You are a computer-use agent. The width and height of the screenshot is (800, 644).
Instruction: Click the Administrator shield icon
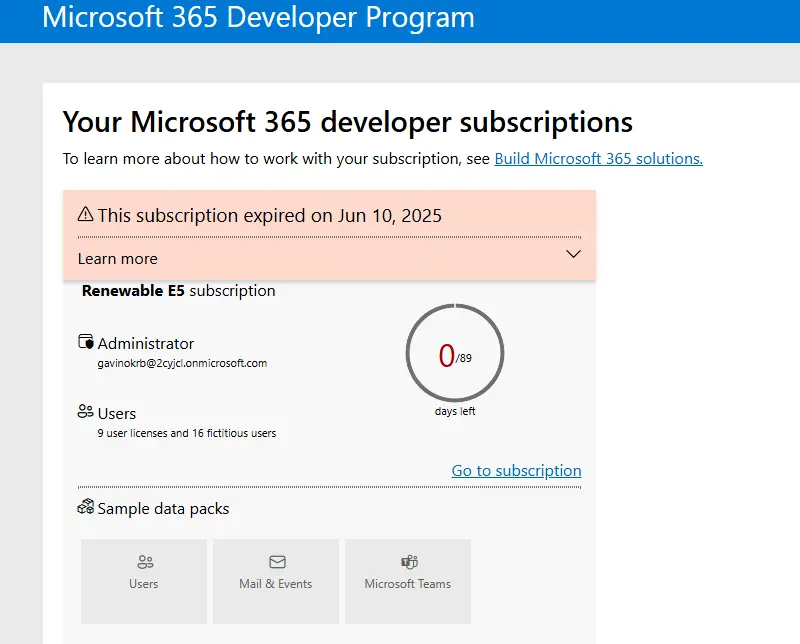point(86,341)
